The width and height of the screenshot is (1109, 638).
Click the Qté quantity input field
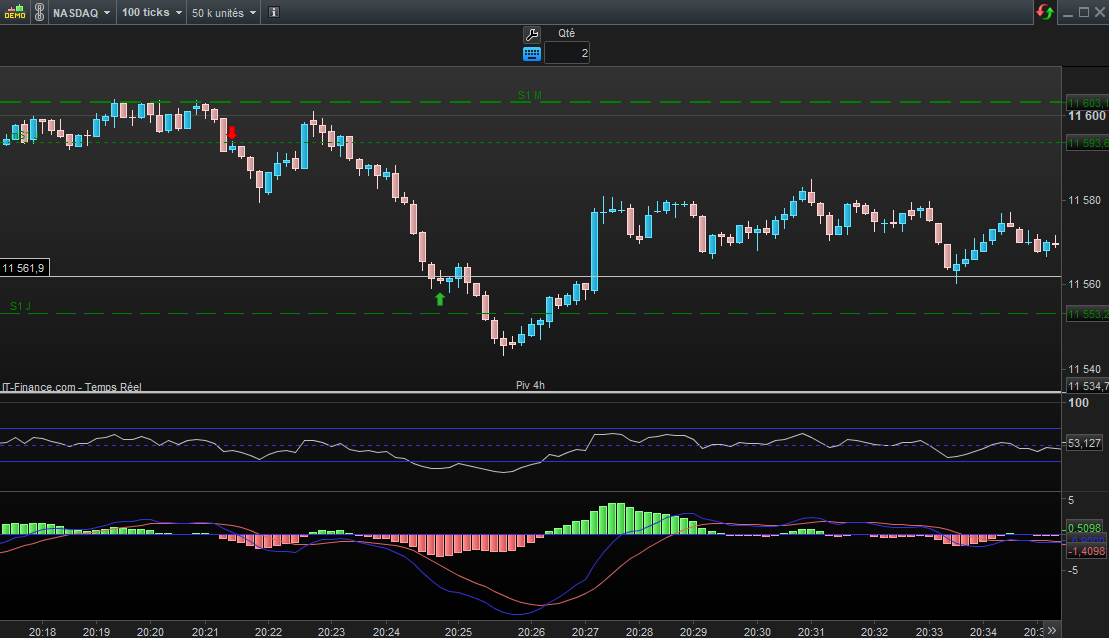(x=567, y=53)
